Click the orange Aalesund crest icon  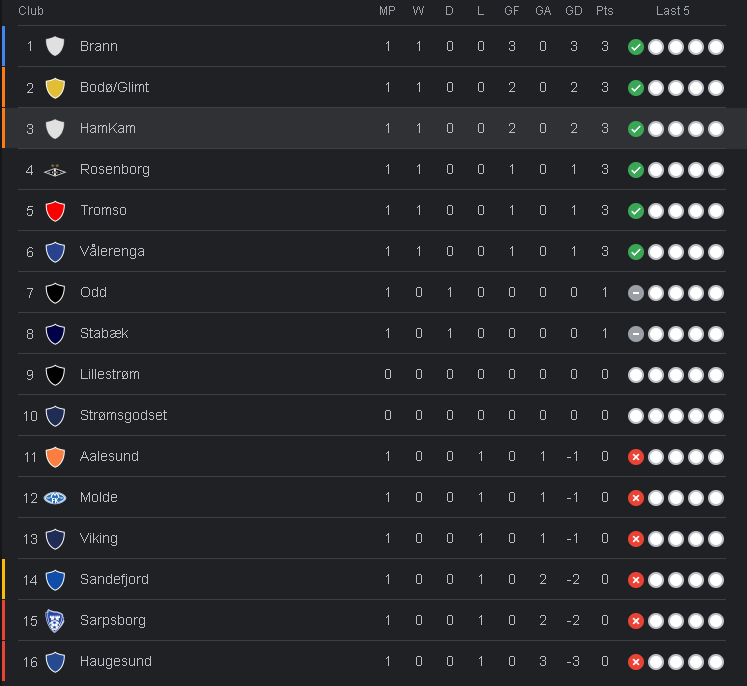55,457
